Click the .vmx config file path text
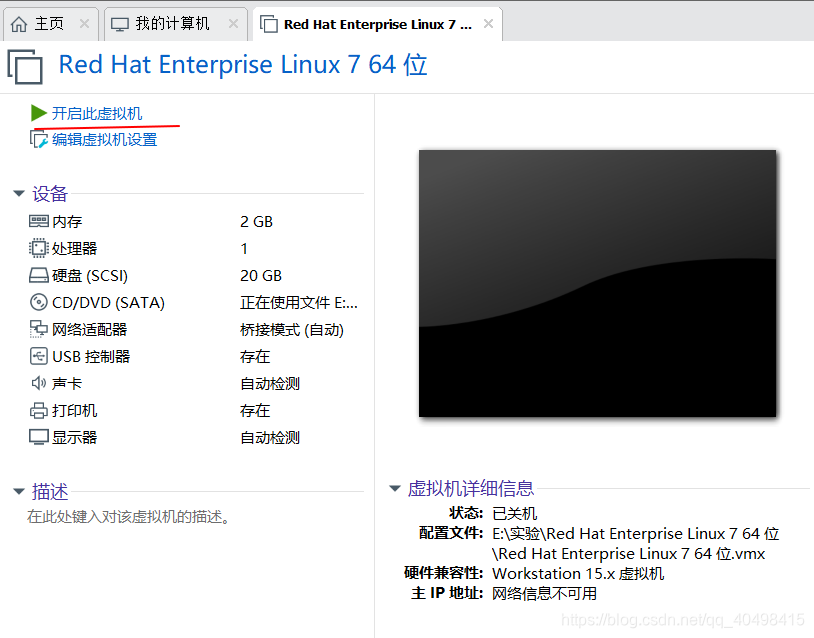 coord(635,544)
